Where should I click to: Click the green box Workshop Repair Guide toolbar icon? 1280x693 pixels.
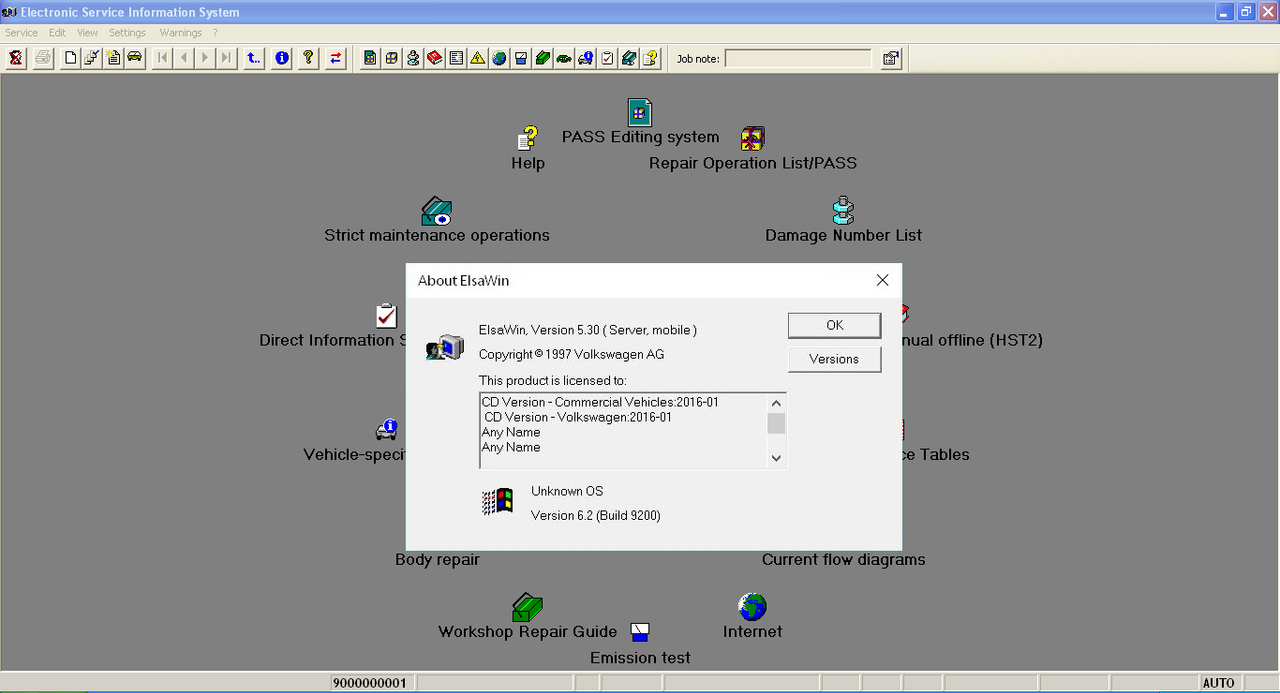click(x=542, y=58)
